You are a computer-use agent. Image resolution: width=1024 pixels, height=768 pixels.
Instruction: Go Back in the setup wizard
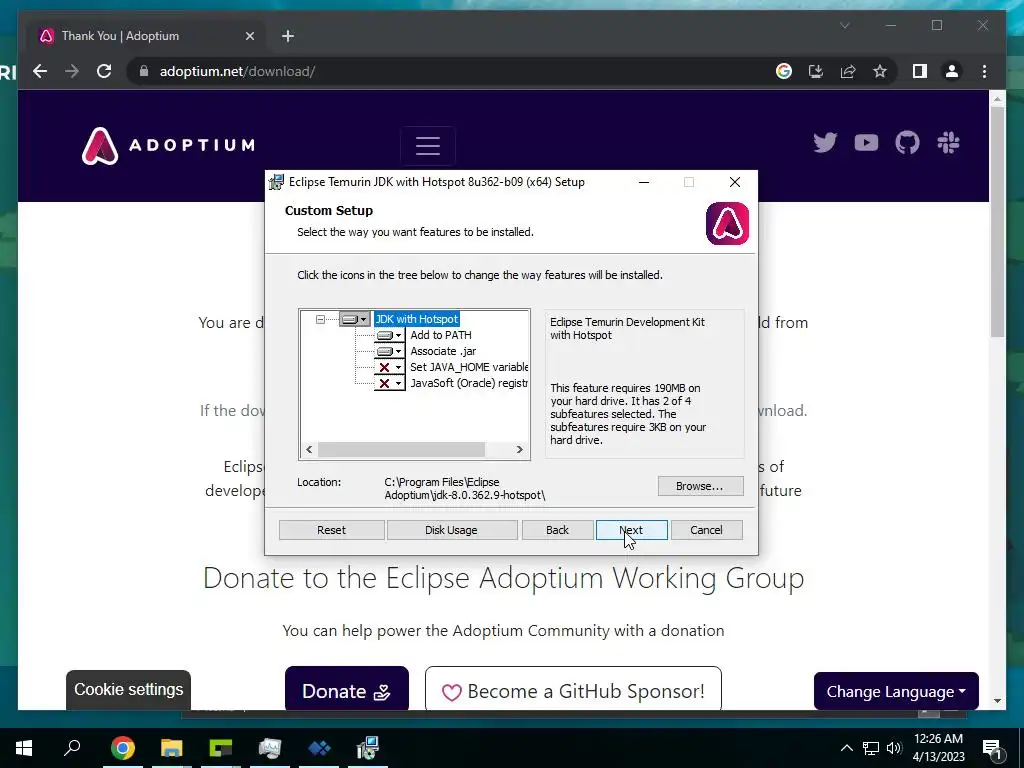(557, 530)
